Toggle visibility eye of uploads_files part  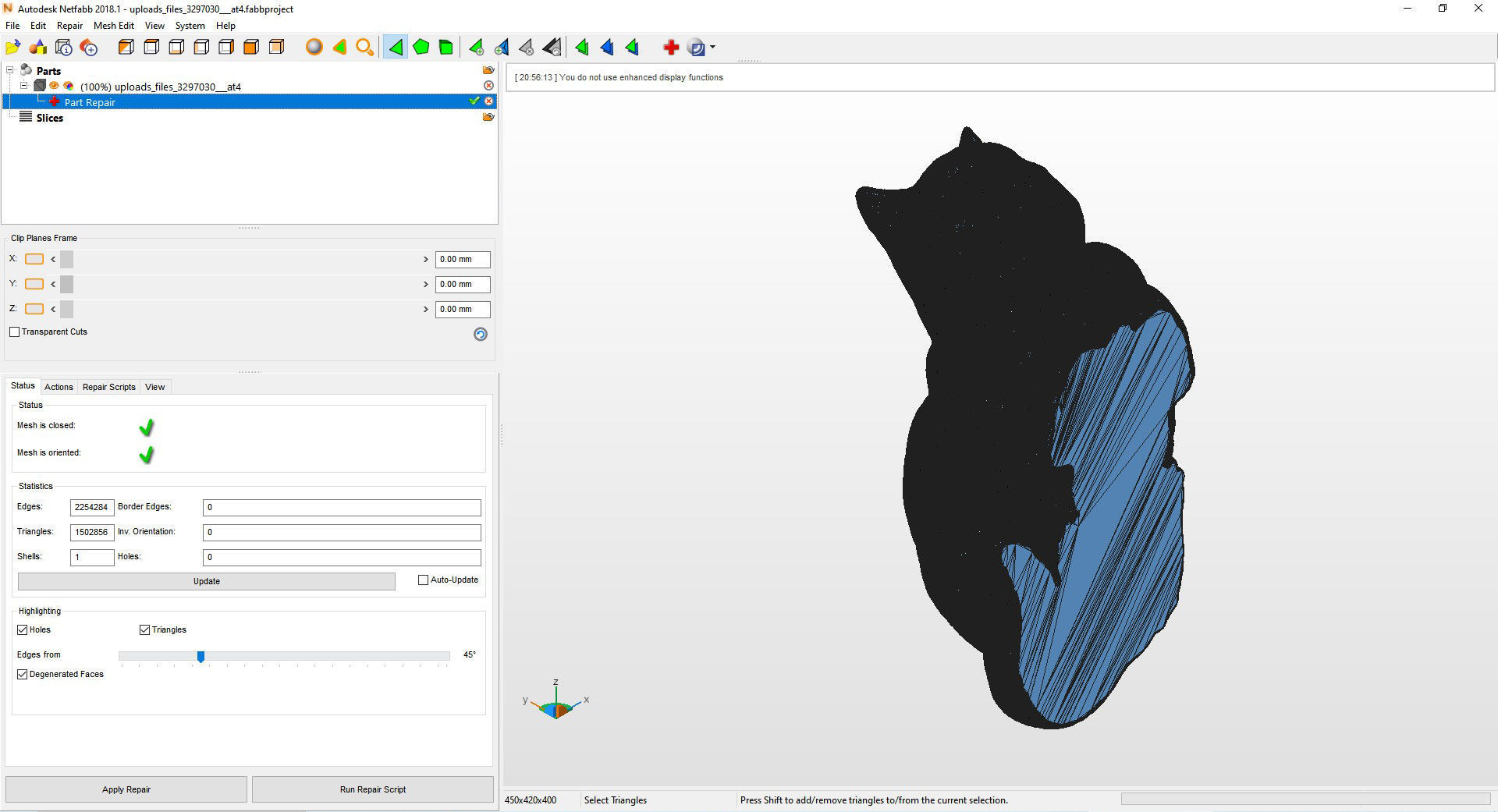point(54,86)
